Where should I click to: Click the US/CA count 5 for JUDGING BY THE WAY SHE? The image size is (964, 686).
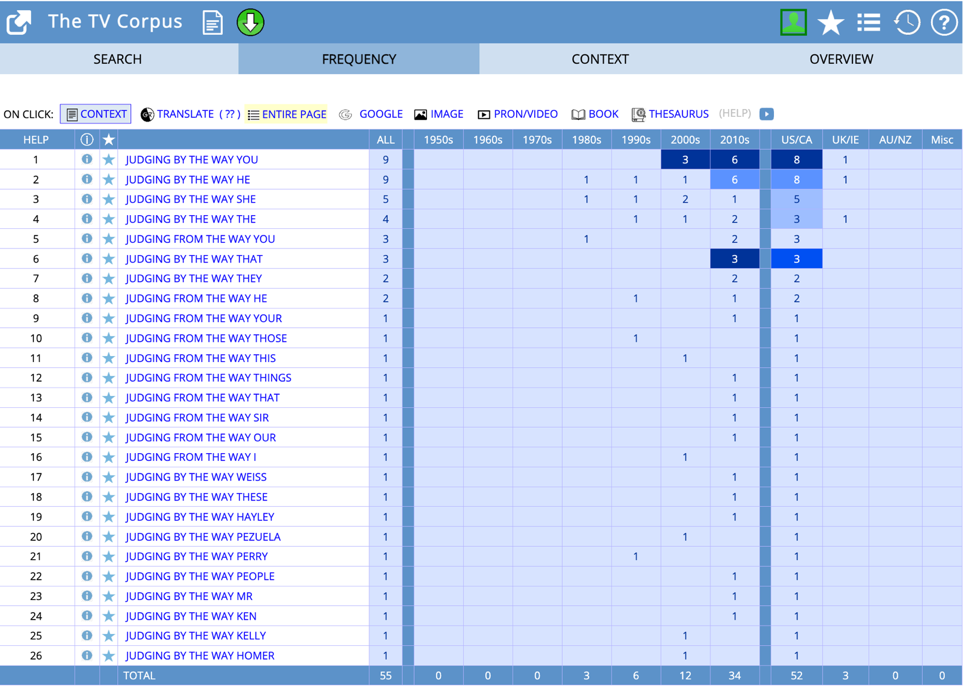[796, 199]
